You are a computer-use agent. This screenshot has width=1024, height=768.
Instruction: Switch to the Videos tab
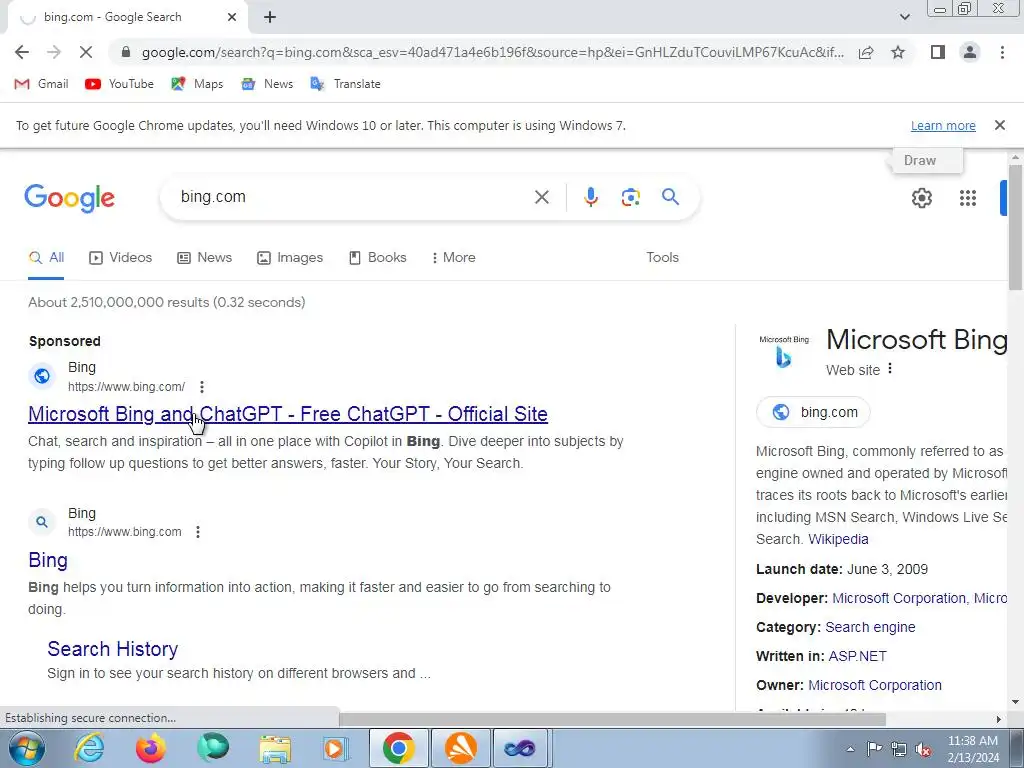click(120, 257)
